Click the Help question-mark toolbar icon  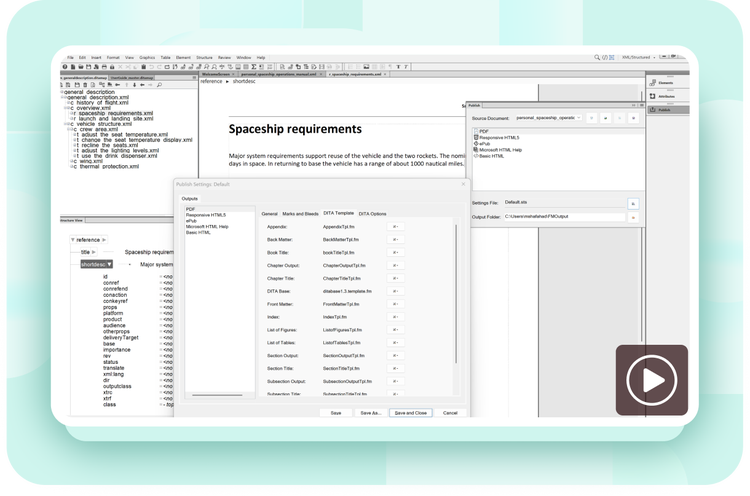65,67
